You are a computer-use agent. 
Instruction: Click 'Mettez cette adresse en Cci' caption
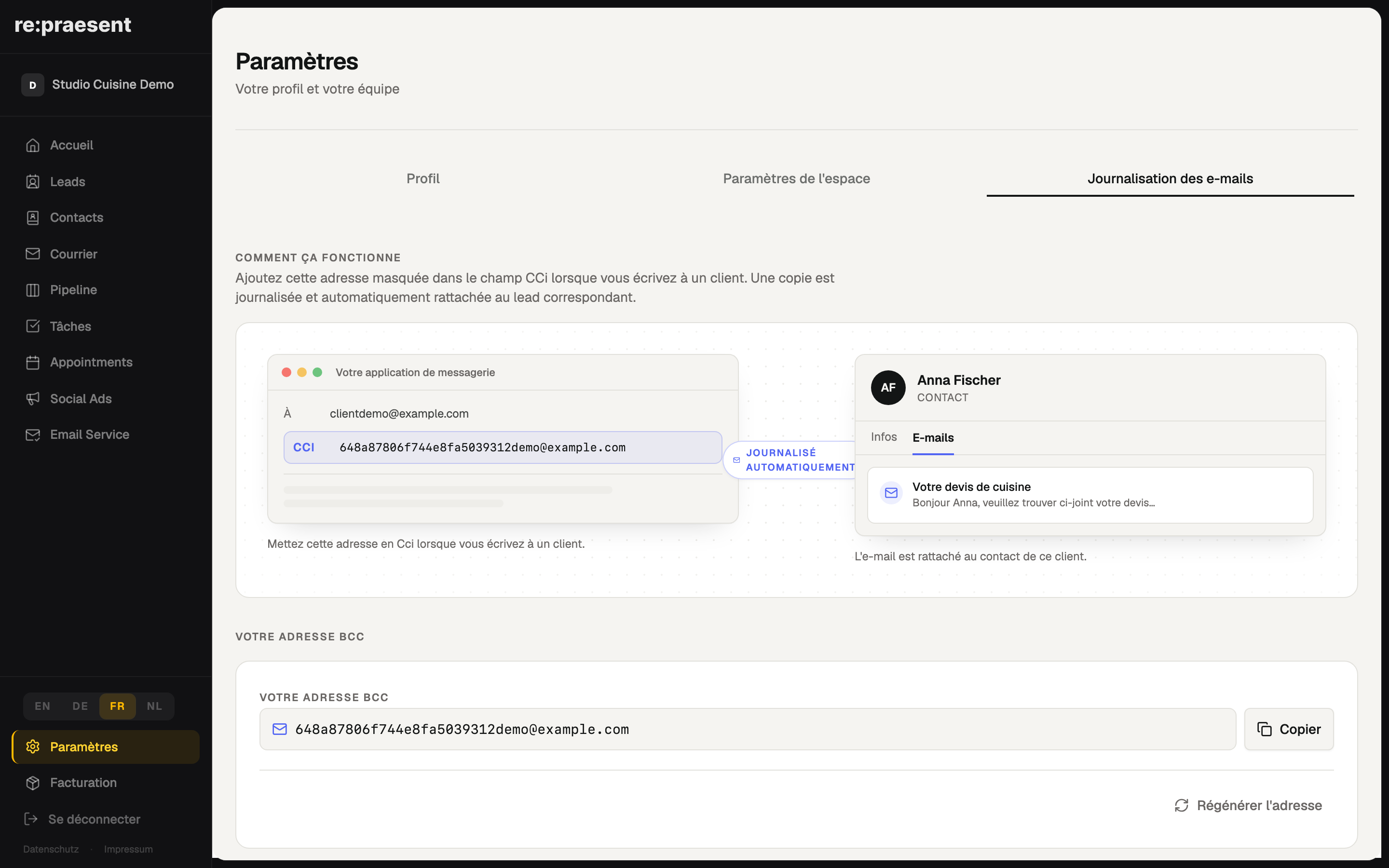(x=426, y=543)
